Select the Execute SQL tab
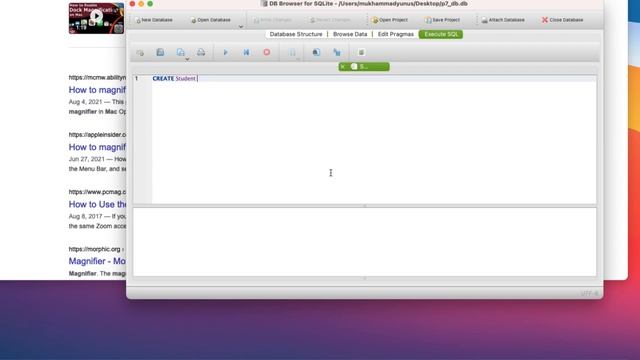Screen dimensions: 640x360 441,34
